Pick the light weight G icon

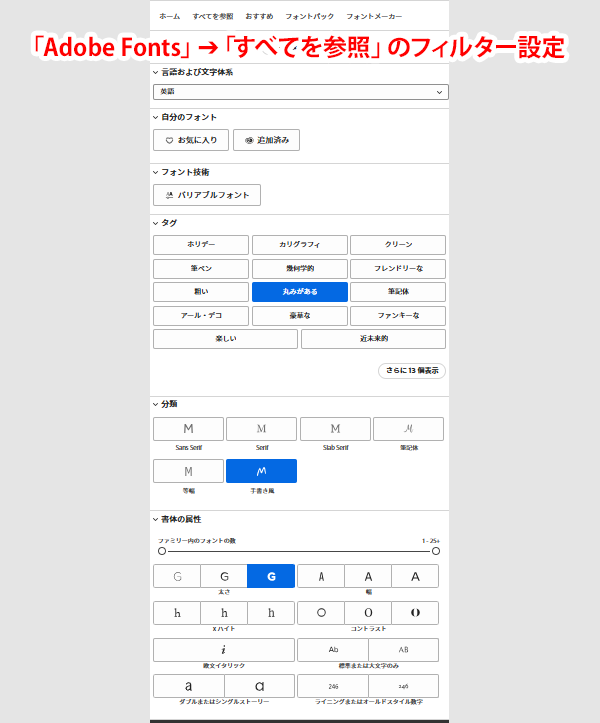[x=177, y=576]
